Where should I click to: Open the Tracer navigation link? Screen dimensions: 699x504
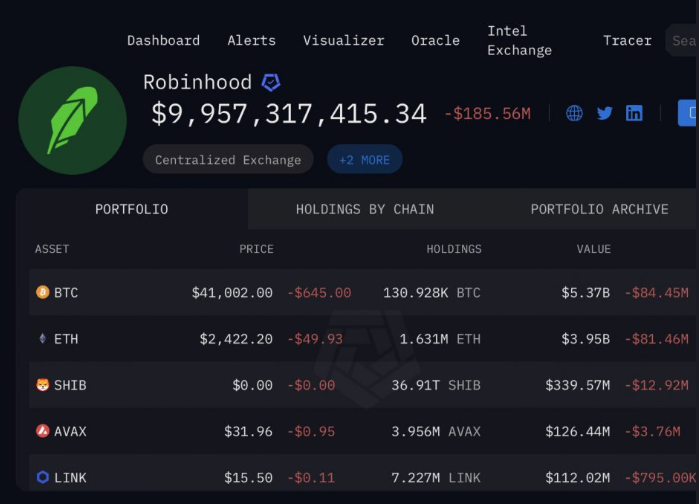(x=627, y=41)
